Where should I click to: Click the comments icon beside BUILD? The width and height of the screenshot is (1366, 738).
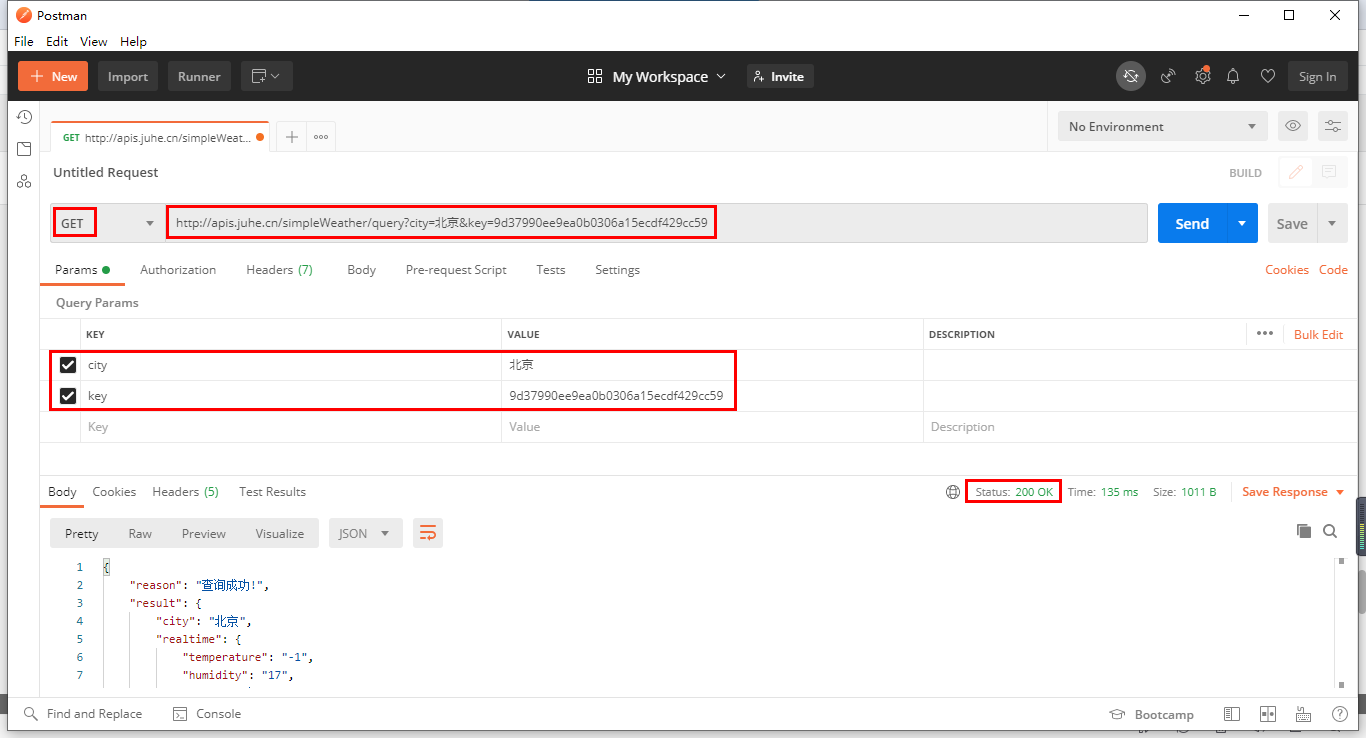(1329, 172)
